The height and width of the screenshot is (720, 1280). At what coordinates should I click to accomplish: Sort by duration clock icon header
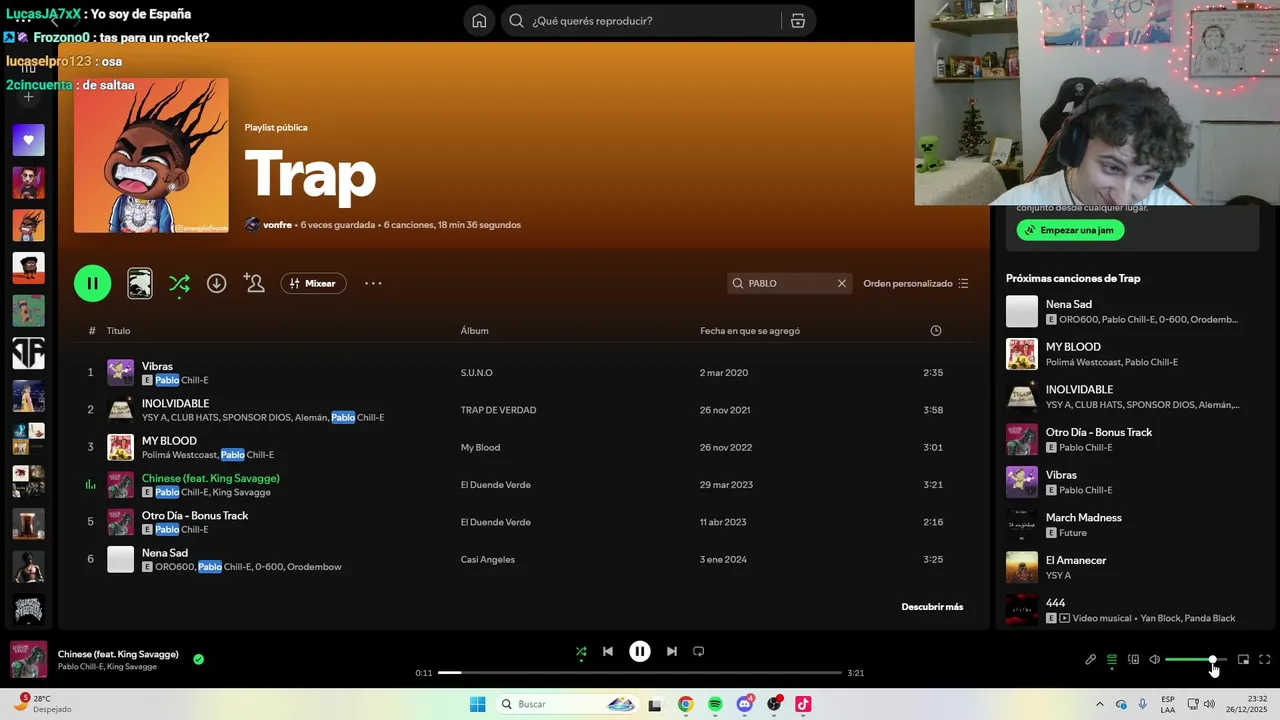[936, 331]
